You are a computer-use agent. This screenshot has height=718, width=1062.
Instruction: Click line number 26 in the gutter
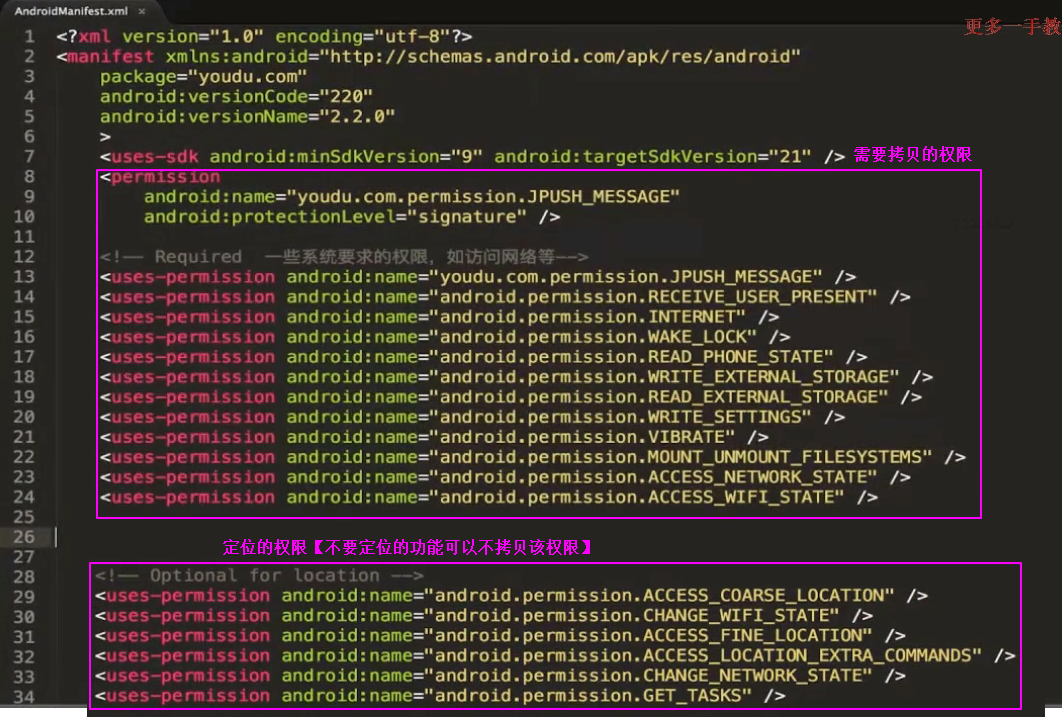click(x=24, y=537)
